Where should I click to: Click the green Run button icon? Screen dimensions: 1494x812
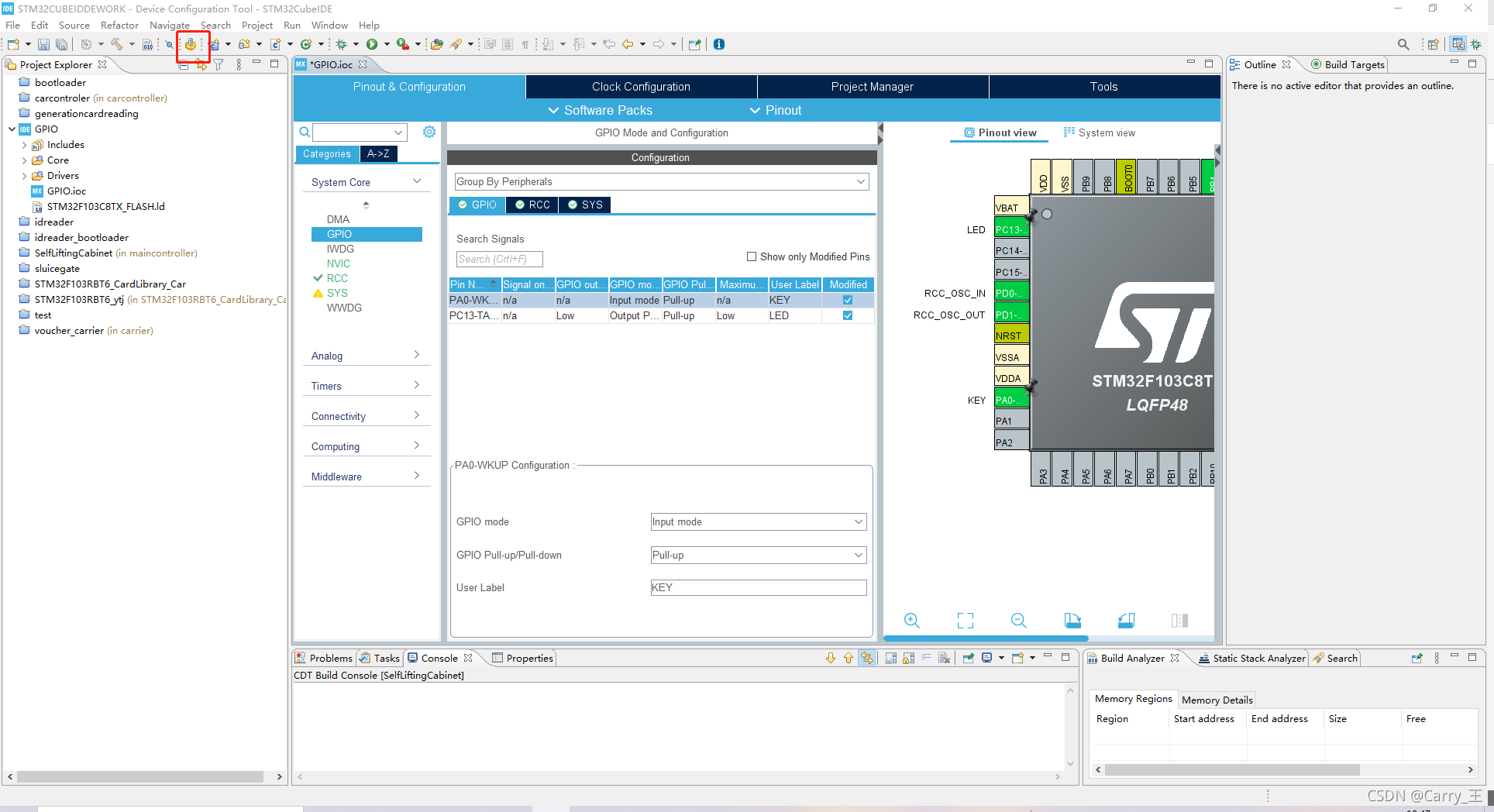(372, 44)
